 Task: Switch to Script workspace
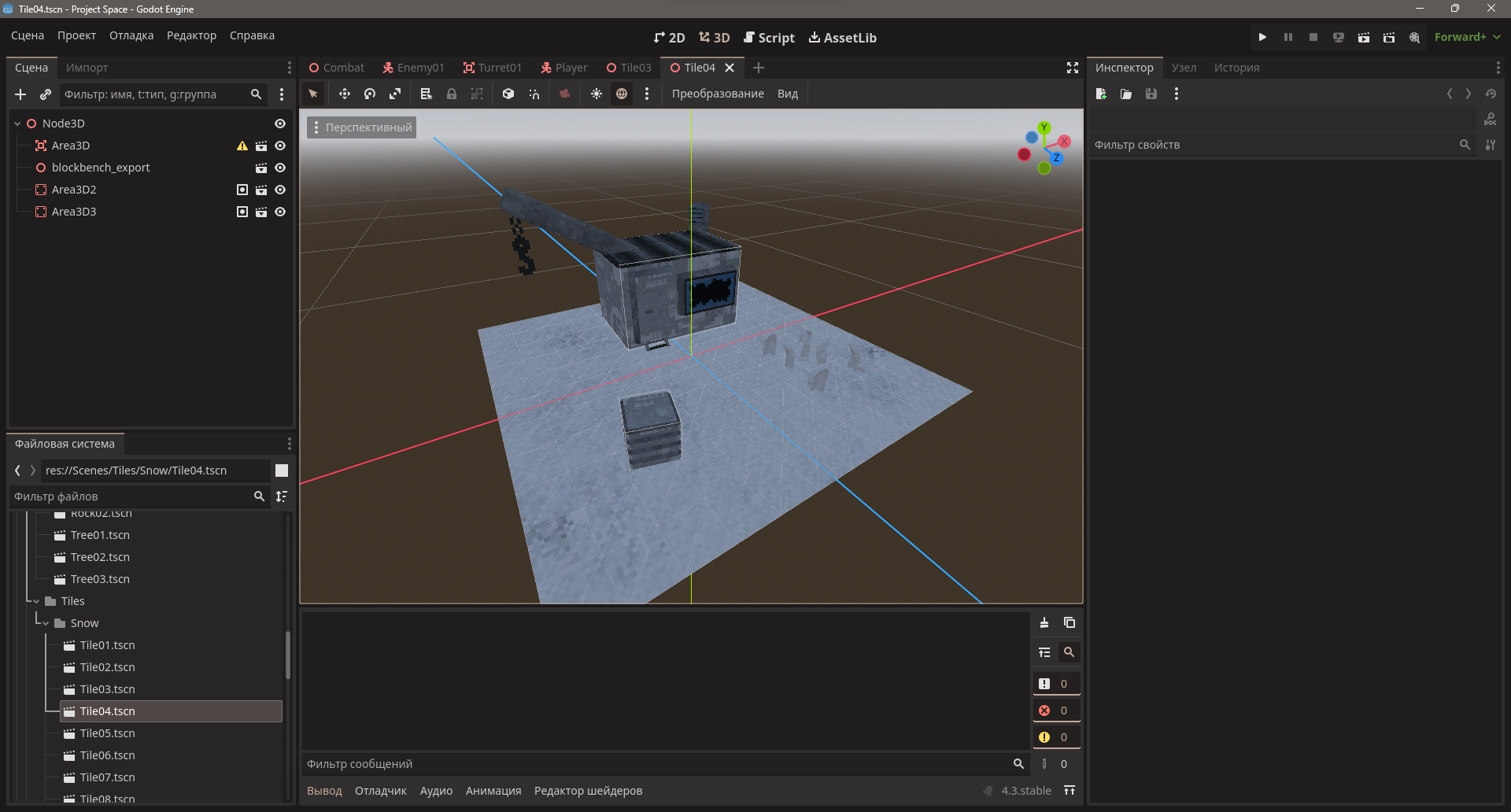tap(769, 38)
